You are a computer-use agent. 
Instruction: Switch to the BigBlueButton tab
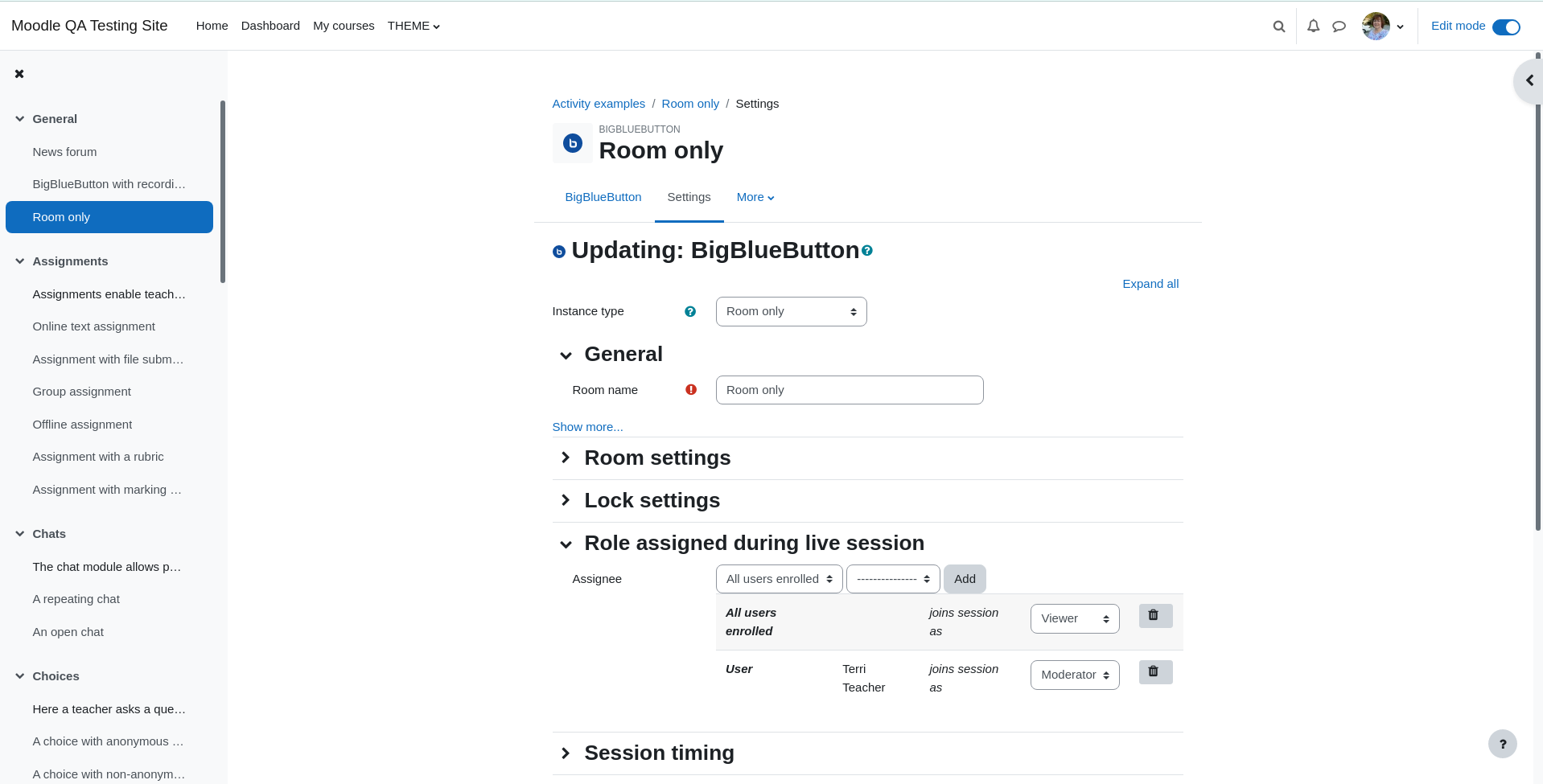point(603,197)
